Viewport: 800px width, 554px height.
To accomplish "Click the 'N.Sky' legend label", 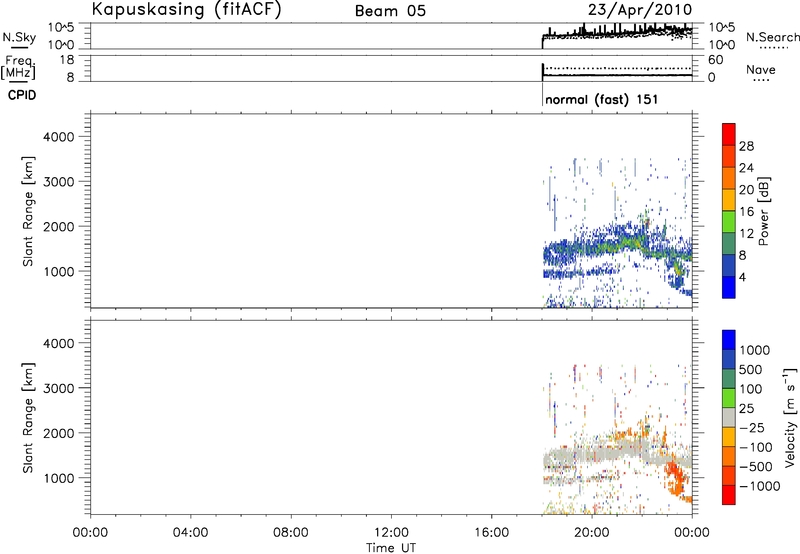I will point(19,37).
